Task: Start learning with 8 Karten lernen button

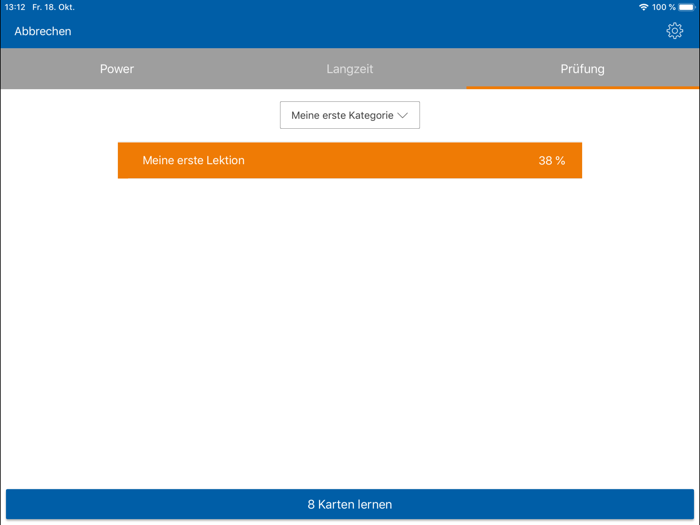Action: click(350, 504)
